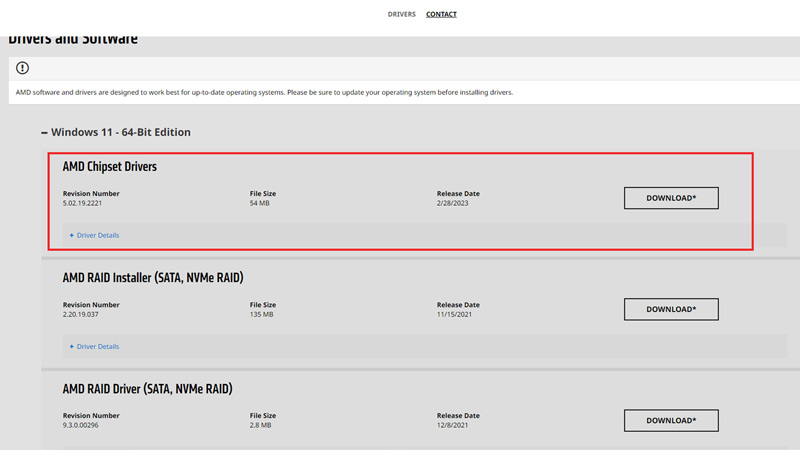
Task: Click the release date 12/8/2021
Action: coord(452,425)
